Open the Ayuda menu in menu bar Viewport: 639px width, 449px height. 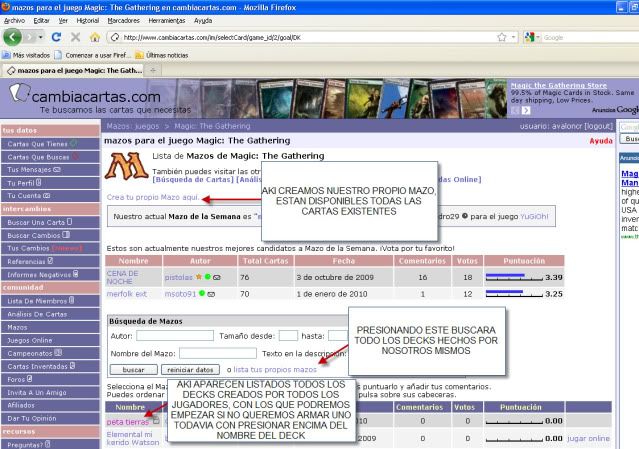[203, 20]
